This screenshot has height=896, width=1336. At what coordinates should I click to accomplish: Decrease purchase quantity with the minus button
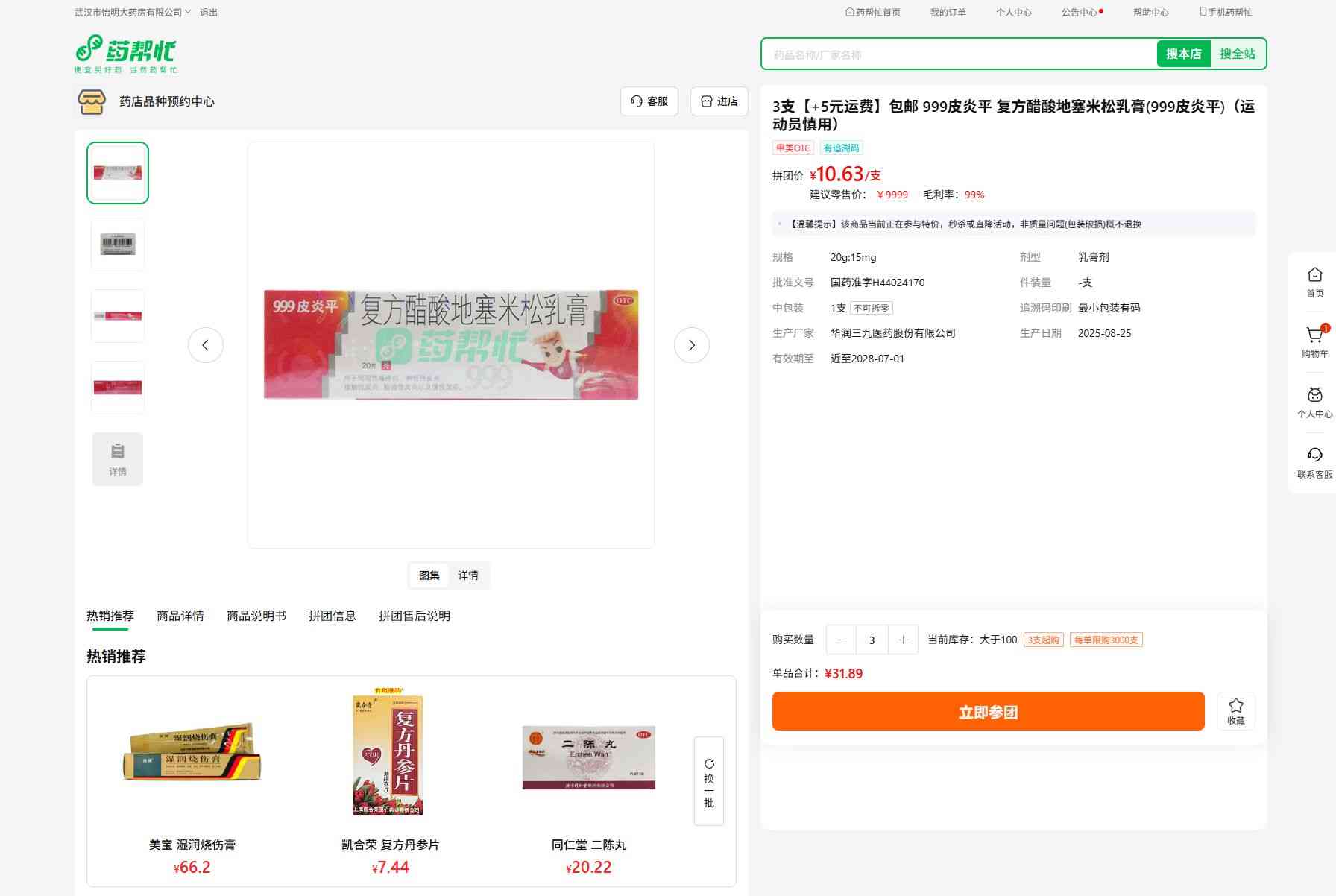(842, 640)
